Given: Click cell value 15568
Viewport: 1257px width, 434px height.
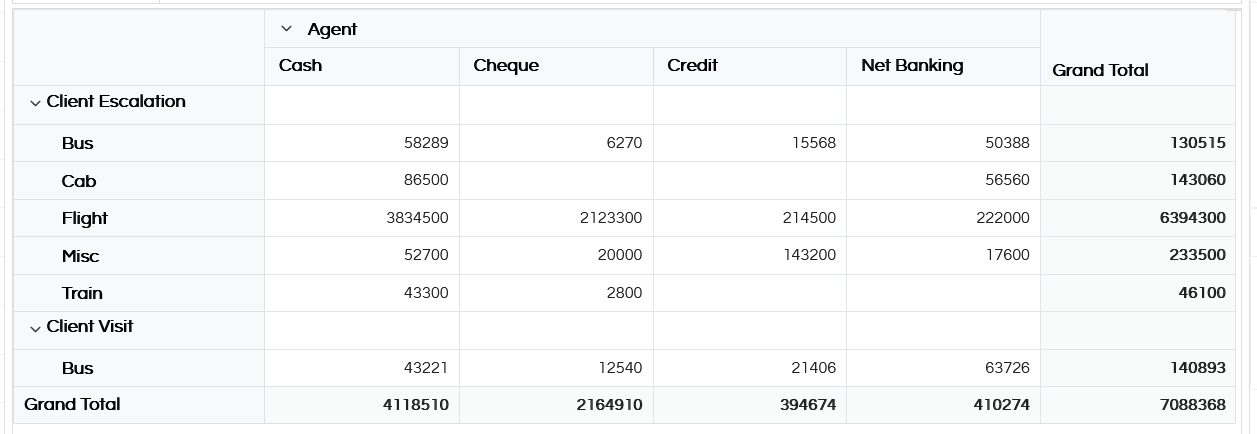Looking at the screenshot, I should coord(813,143).
